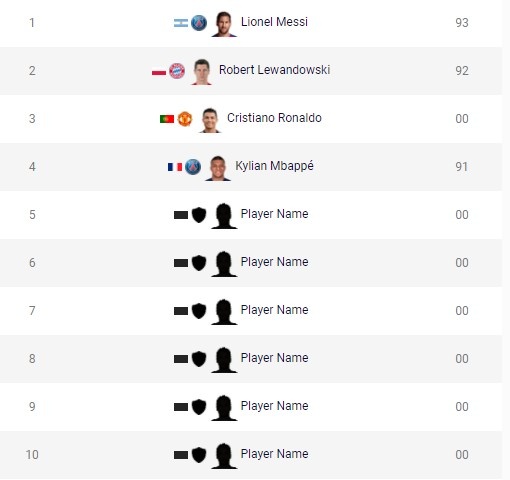Click Lionel Messi's portrait thumbnail
This screenshot has height=480, width=510.
pos(224,24)
